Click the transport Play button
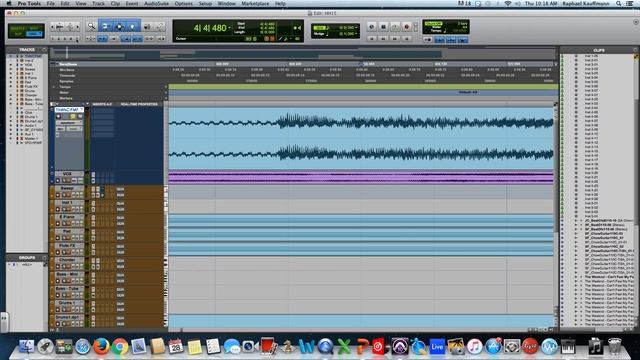 point(395,27)
